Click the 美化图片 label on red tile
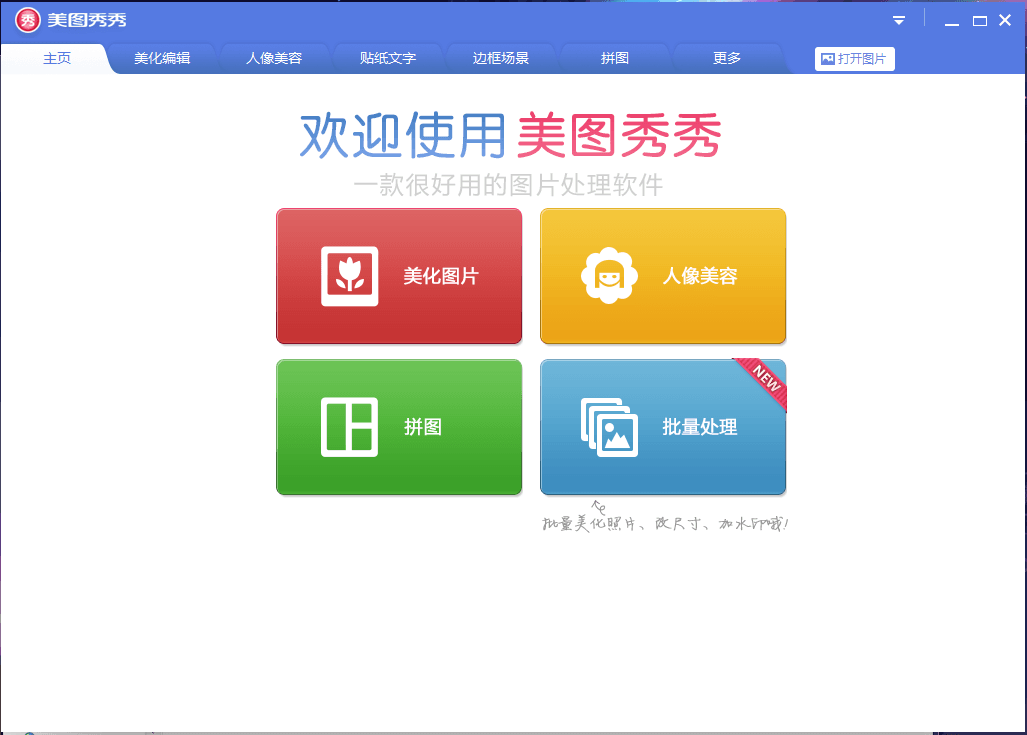Viewport: 1027px width, 735px height. click(x=441, y=276)
